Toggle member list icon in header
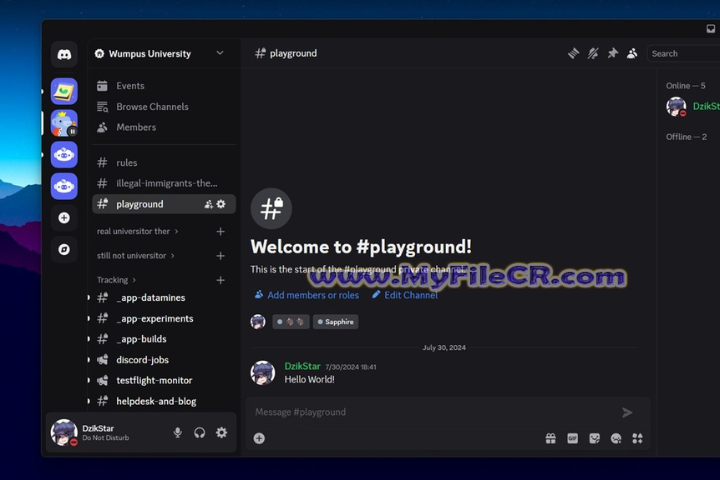720x480 pixels. coord(632,53)
